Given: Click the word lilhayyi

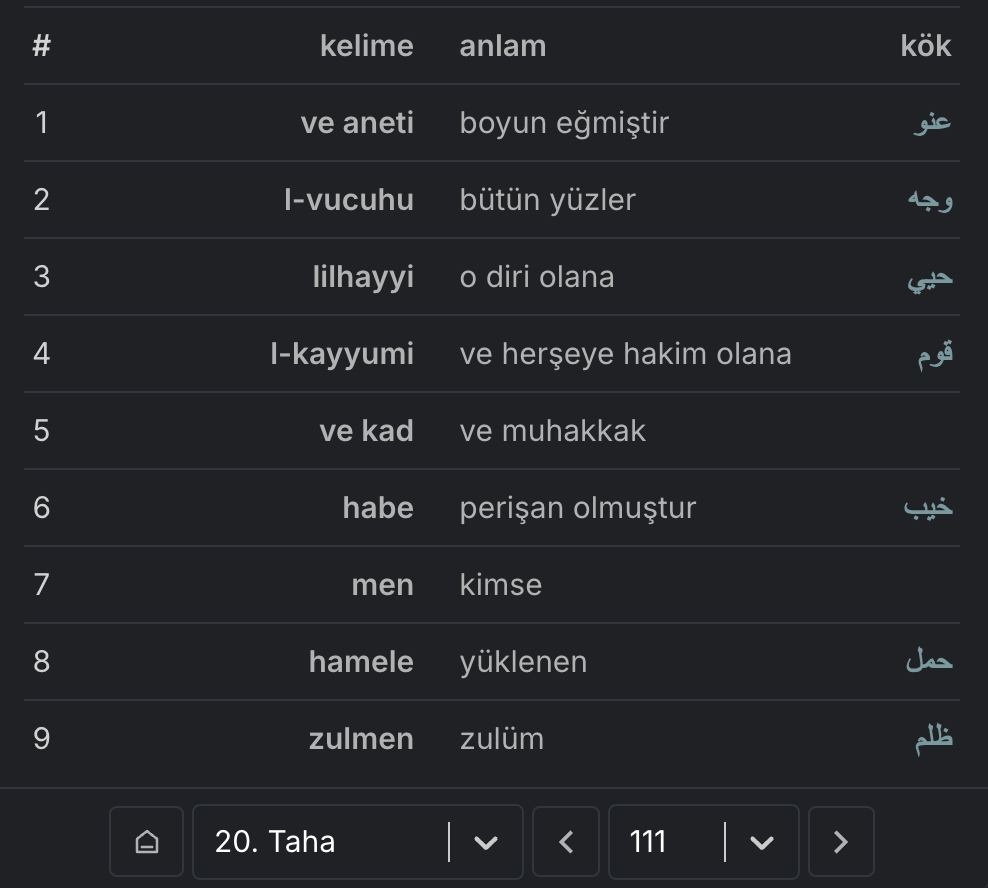Looking at the screenshot, I should 362,276.
